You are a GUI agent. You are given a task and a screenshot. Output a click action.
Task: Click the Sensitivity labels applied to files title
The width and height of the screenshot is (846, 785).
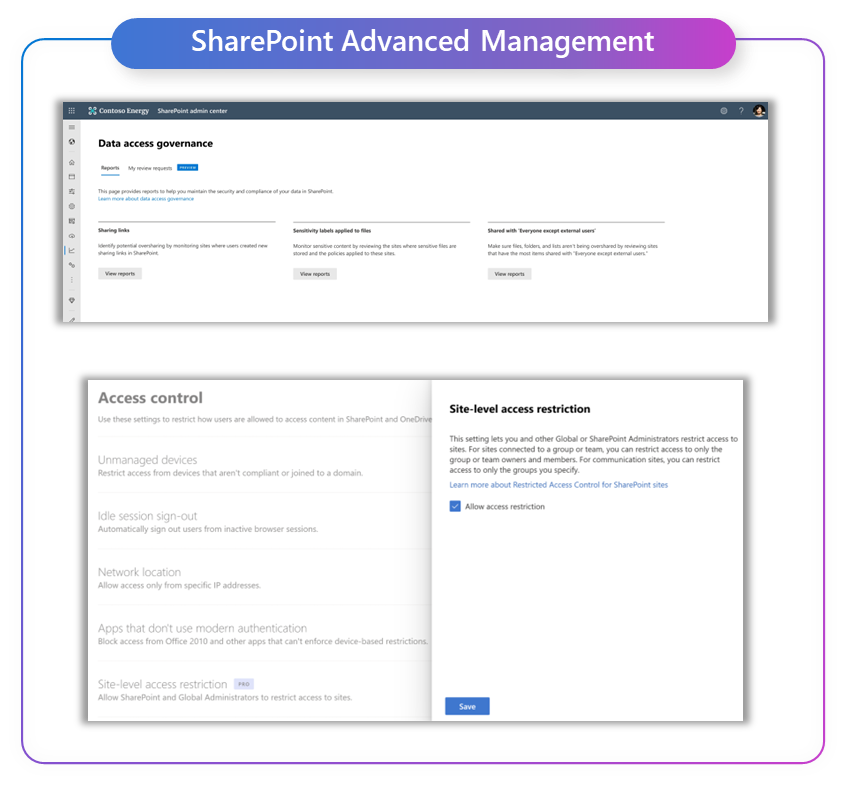pos(332,230)
